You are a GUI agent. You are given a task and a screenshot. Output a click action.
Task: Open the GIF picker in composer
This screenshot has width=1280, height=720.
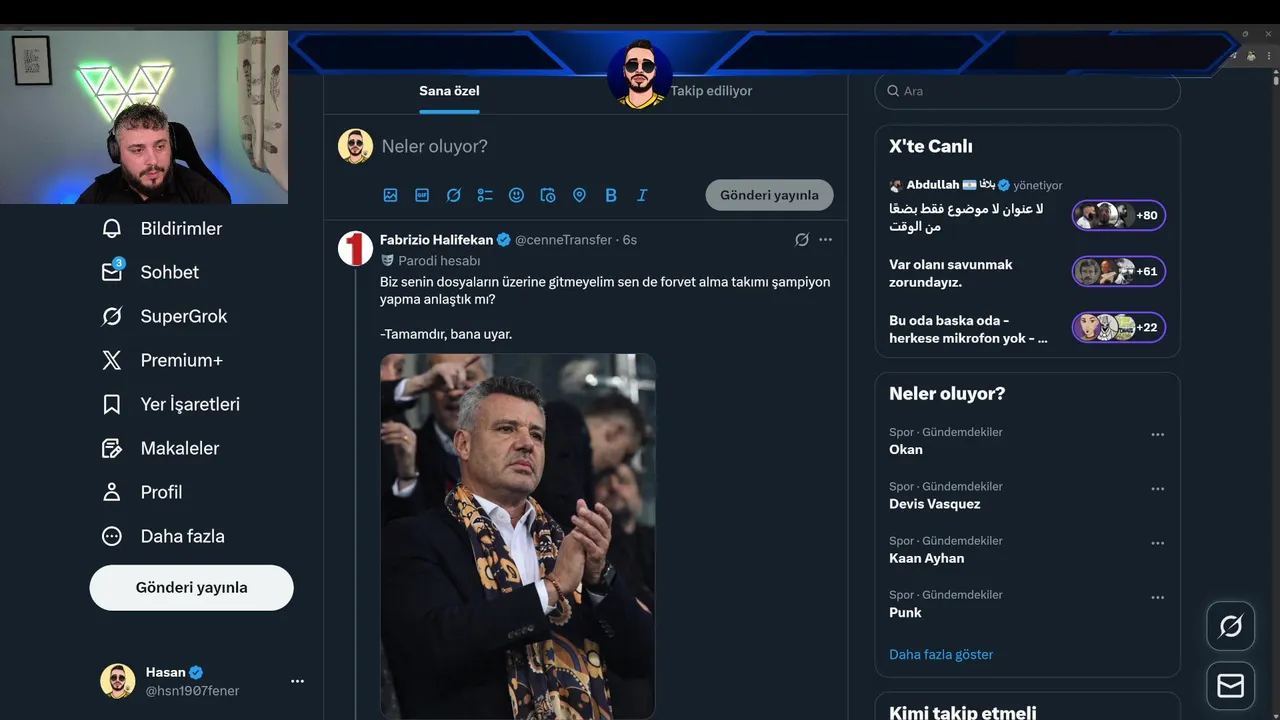[422, 195]
